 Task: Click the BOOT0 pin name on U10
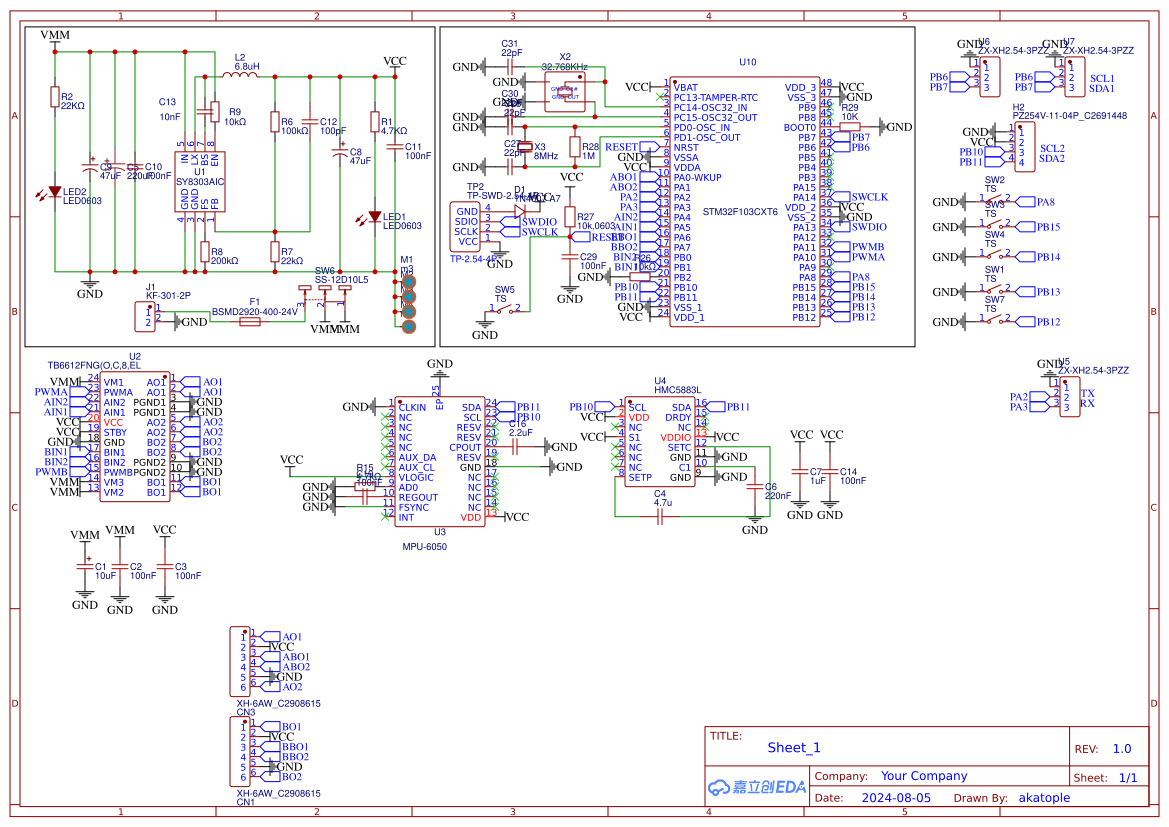coord(800,128)
